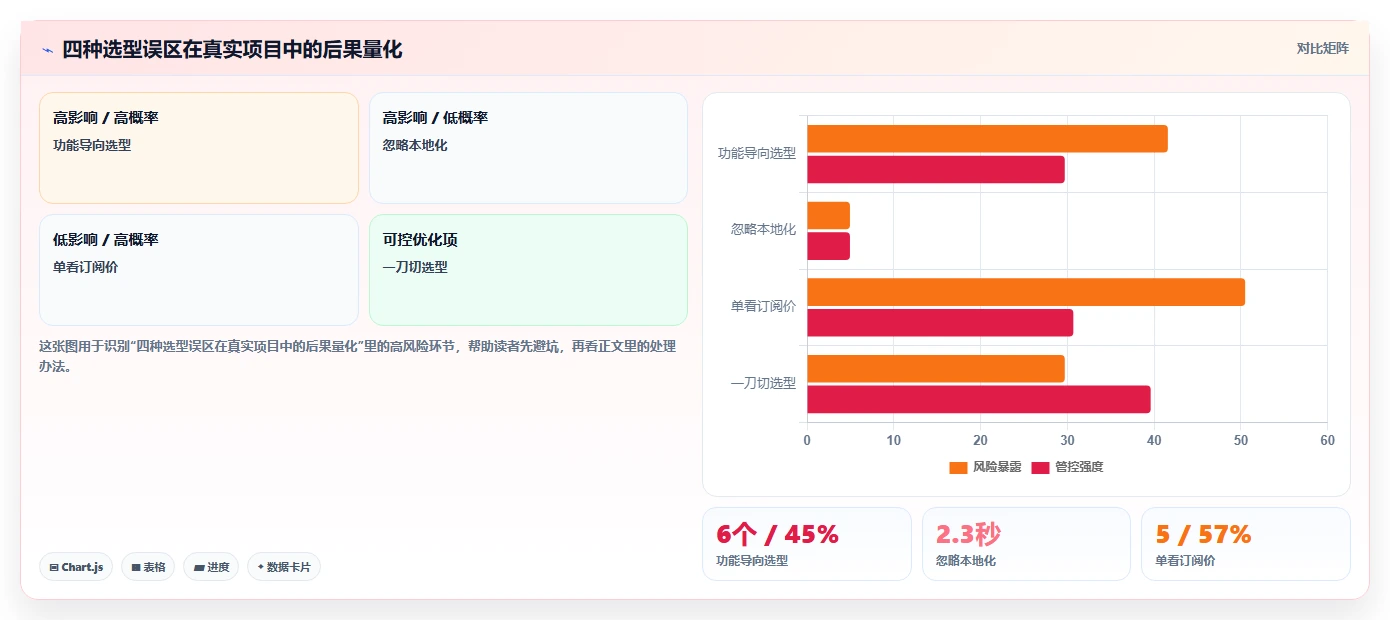Select the 低影响 / 高概率 card
The height and width of the screenshot is (620, 1390).
(199, 270)
